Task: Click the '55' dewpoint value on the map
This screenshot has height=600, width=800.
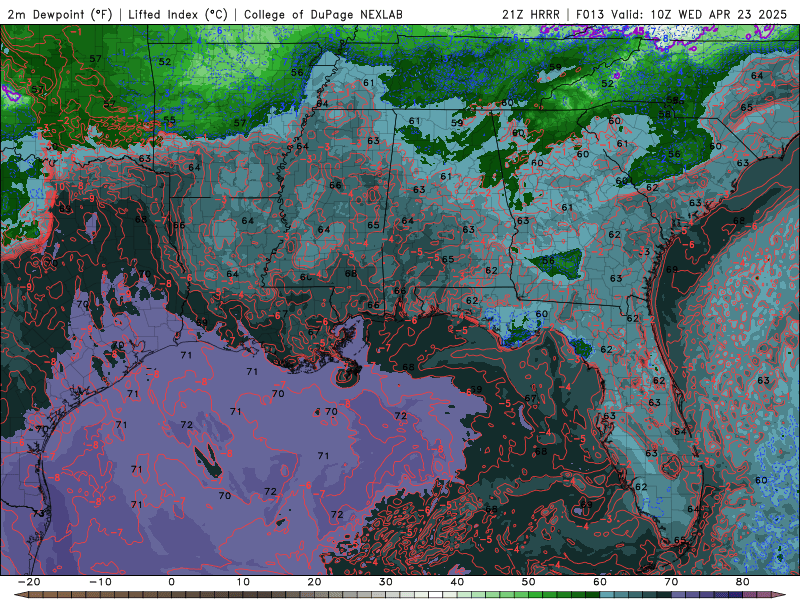Action: 169,121
